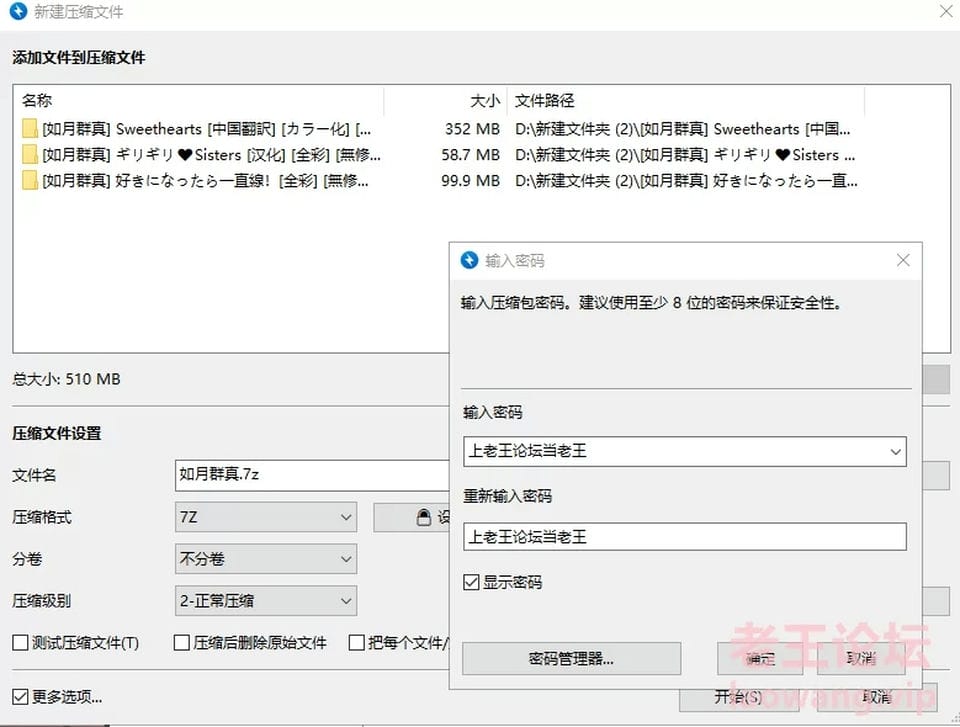The image size is (960, 727).
Task: Close the 输入密码 dialog
Action: point(903,260)
